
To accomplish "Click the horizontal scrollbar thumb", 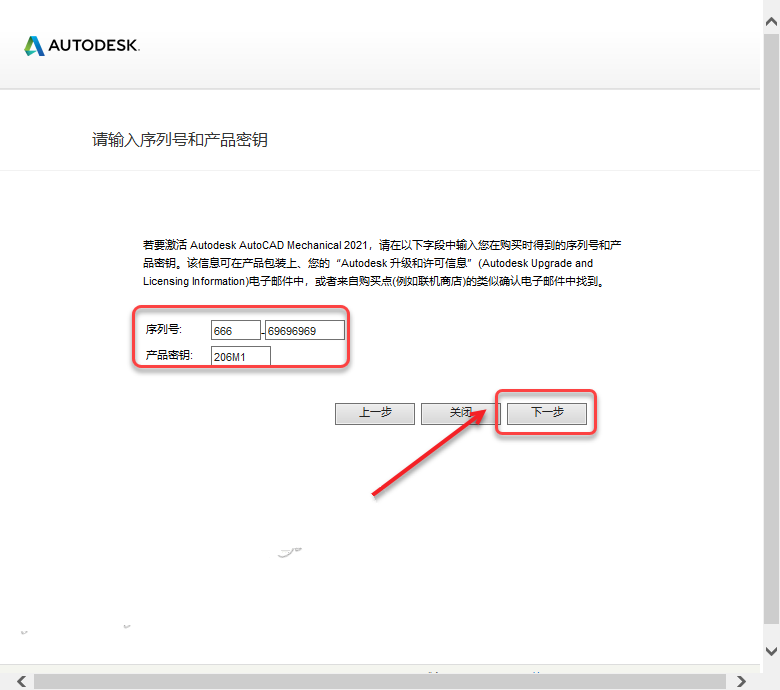I will [380, 681].
